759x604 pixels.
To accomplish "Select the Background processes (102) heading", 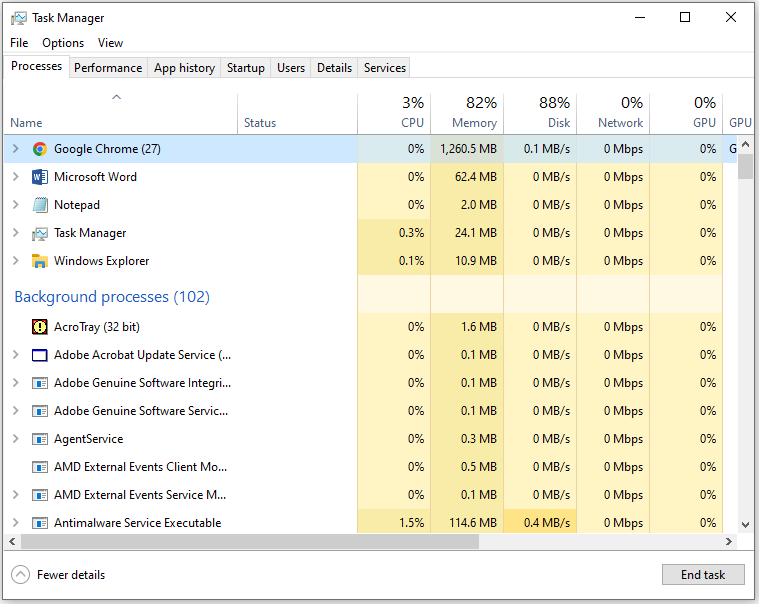I will pos(112,297).
